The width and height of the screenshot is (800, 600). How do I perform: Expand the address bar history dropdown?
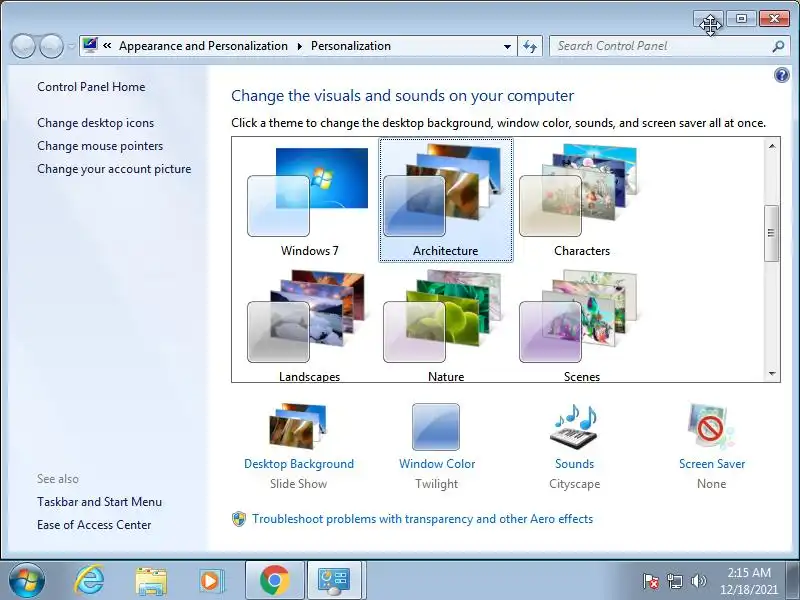[507, 46]
